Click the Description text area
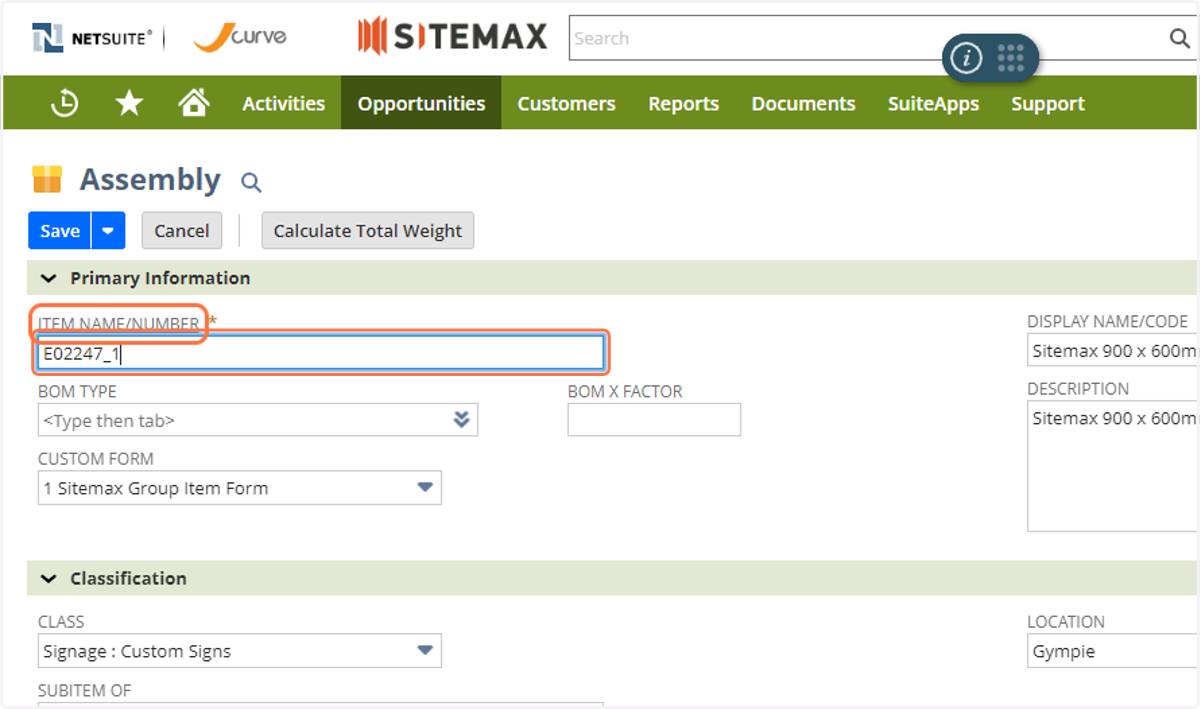Screen dimensions: 1200x709 pyautogui.click(x=1113, y=466)
